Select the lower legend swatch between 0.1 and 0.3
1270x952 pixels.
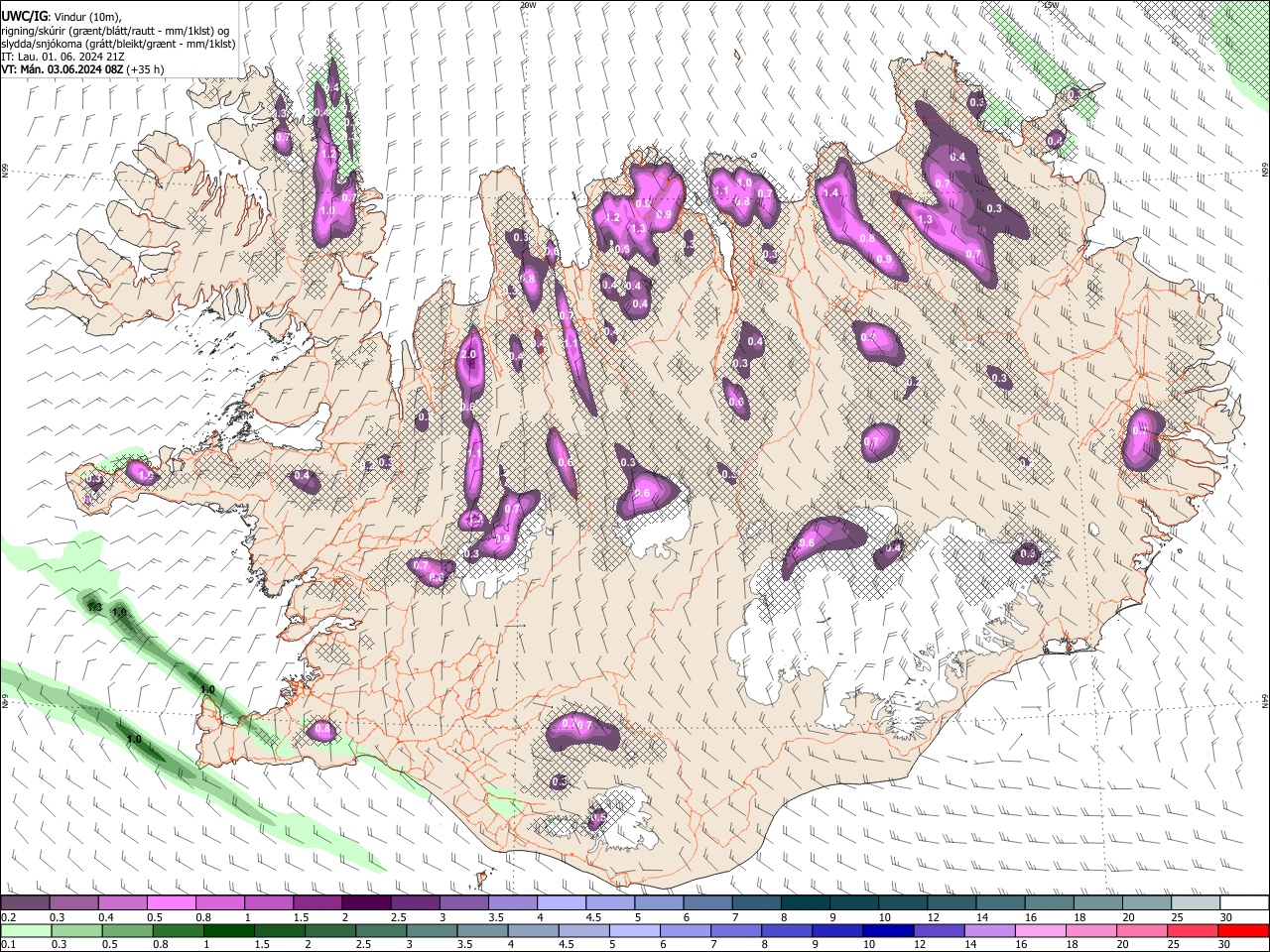[x=26, y=930]
